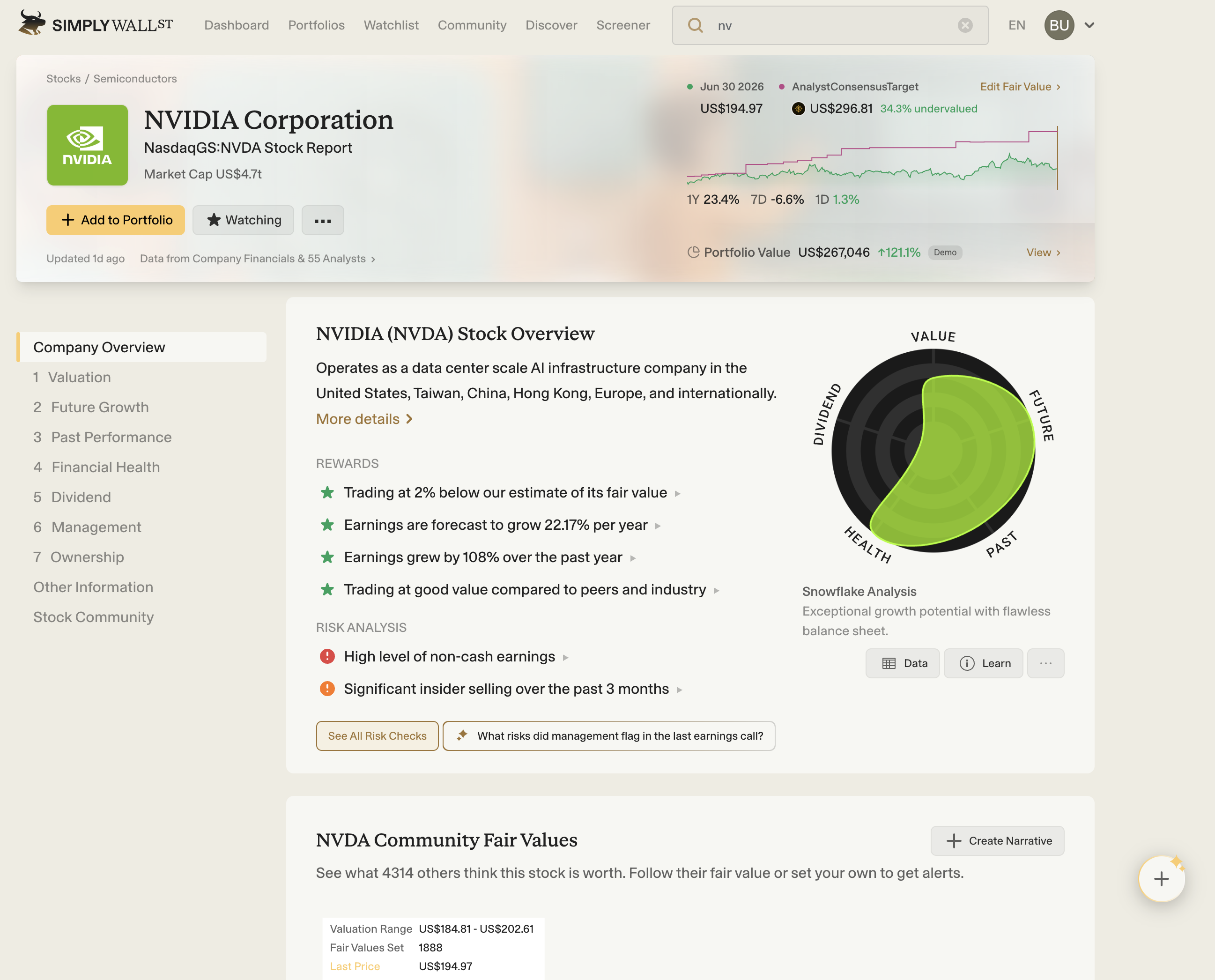Click the search input field
The image size is (1215, 980).
[x=830, y=25]
